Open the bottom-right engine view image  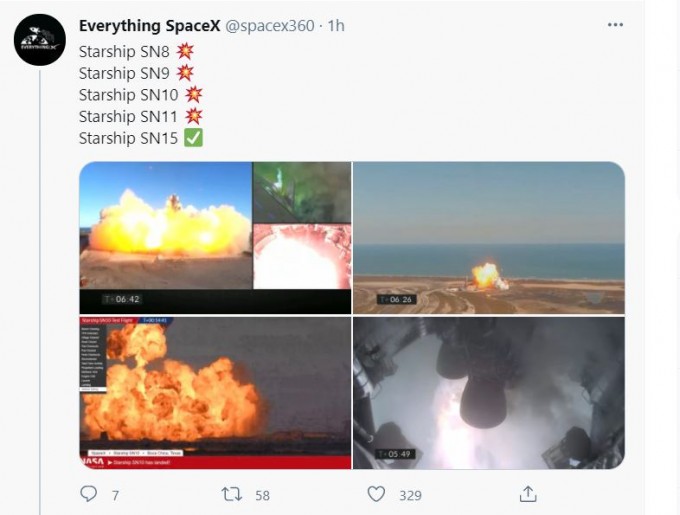pos(489,392)
